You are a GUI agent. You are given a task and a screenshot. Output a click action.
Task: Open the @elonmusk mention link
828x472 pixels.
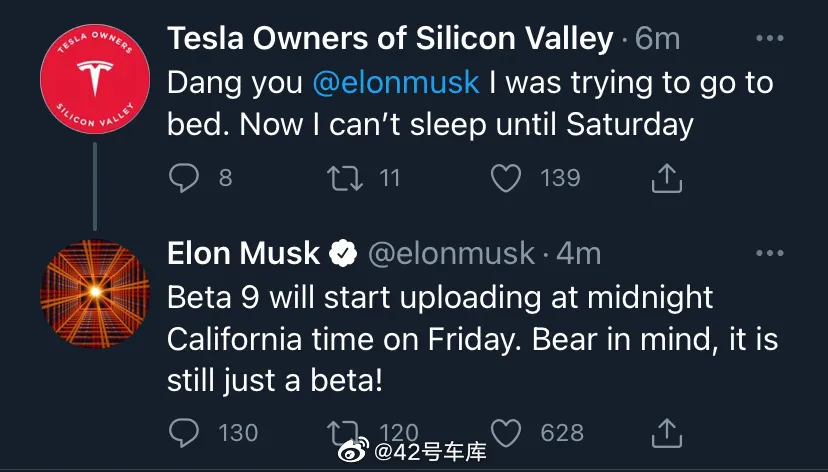[x=396, y=83]
